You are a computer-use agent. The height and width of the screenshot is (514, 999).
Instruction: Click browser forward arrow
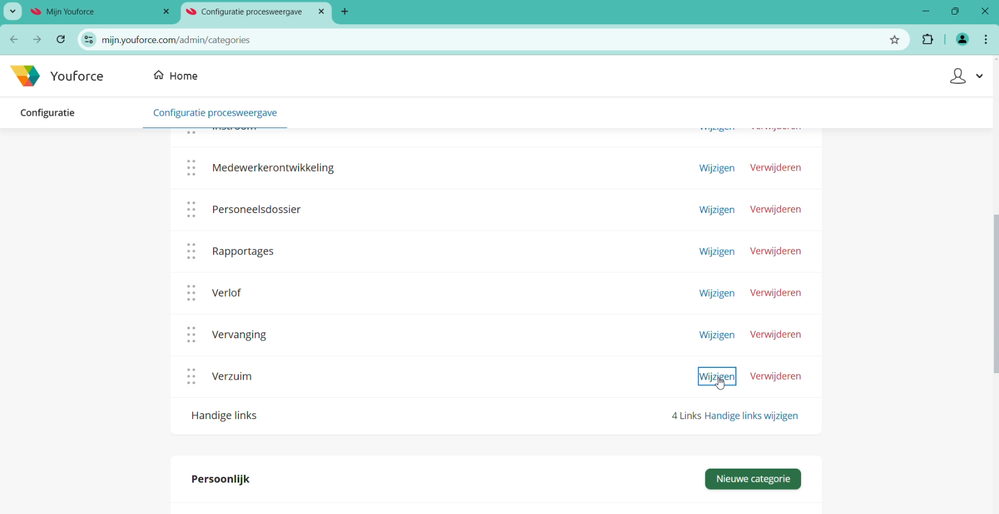coord(37,39)
